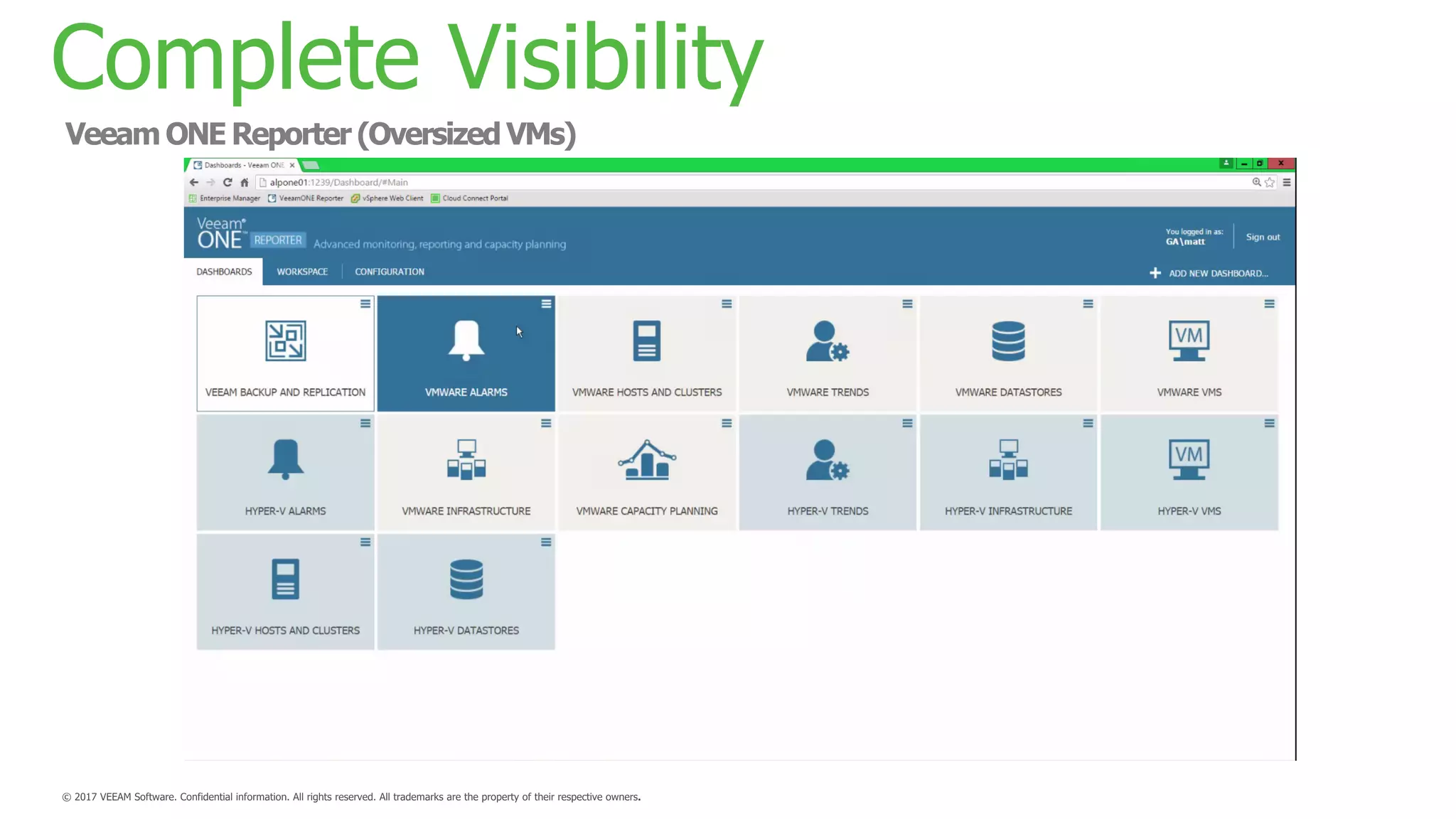The image size is (1456, 819).
Task: Open menu on Hyper-V Infrastructure tile
Action: (1088, 424)
